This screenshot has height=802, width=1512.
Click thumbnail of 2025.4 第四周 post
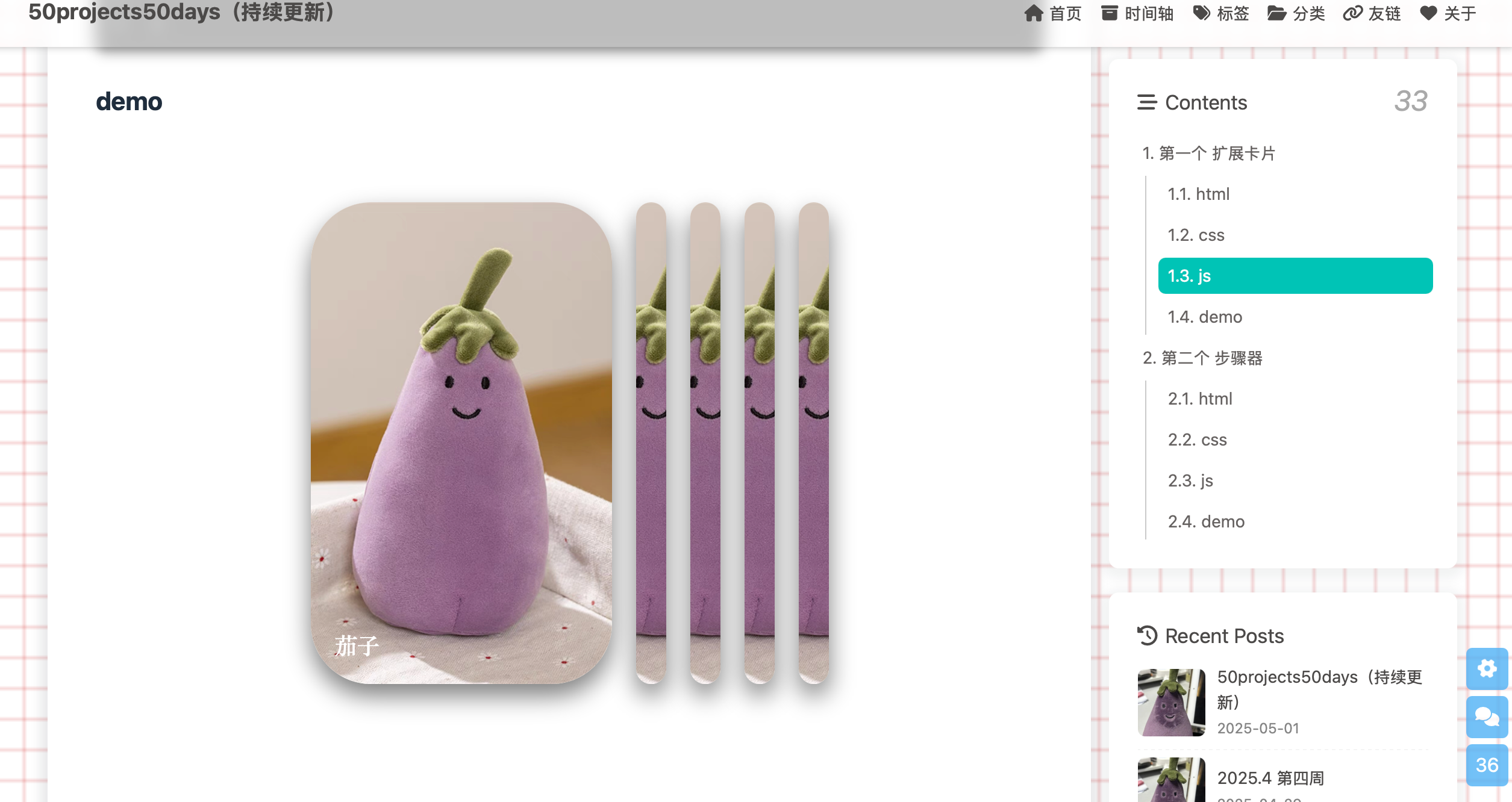coord(1171,780)
